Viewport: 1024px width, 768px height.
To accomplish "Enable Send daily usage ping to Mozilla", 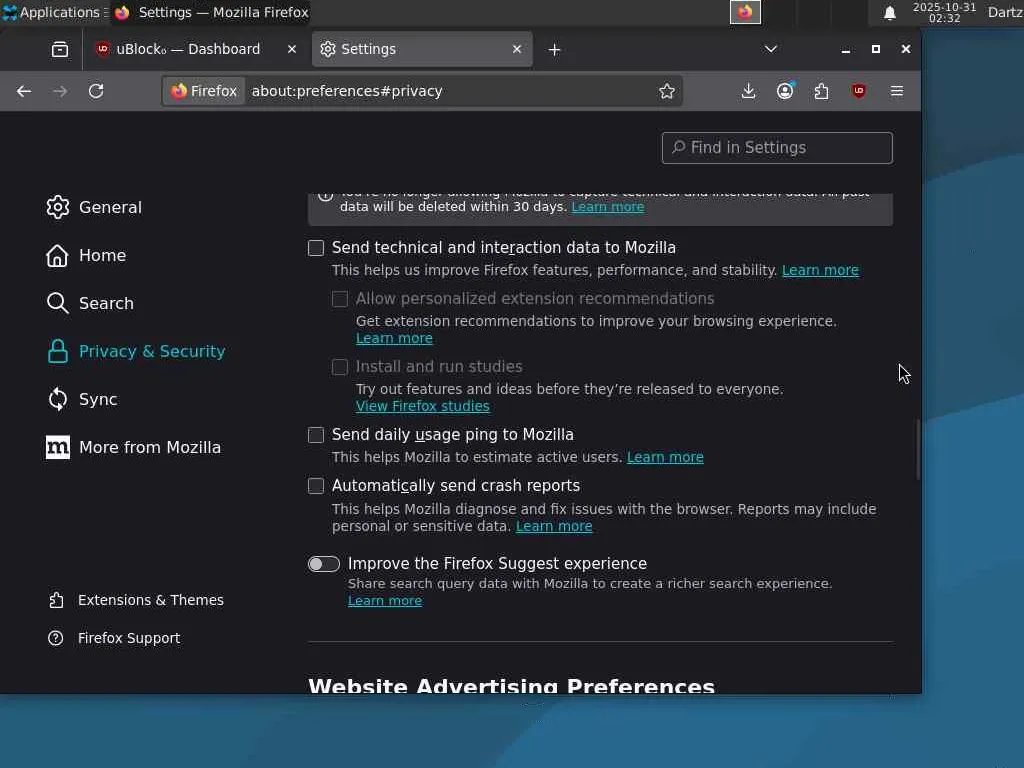I will 316,435.
